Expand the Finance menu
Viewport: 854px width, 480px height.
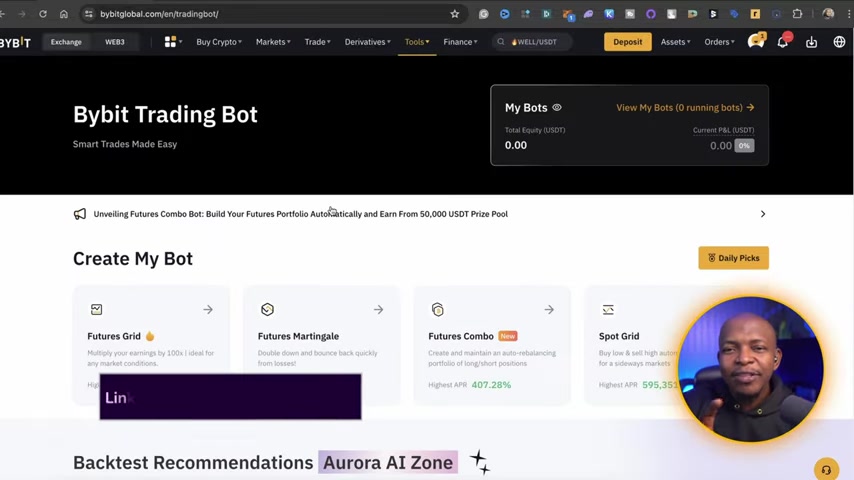(460, 42)
